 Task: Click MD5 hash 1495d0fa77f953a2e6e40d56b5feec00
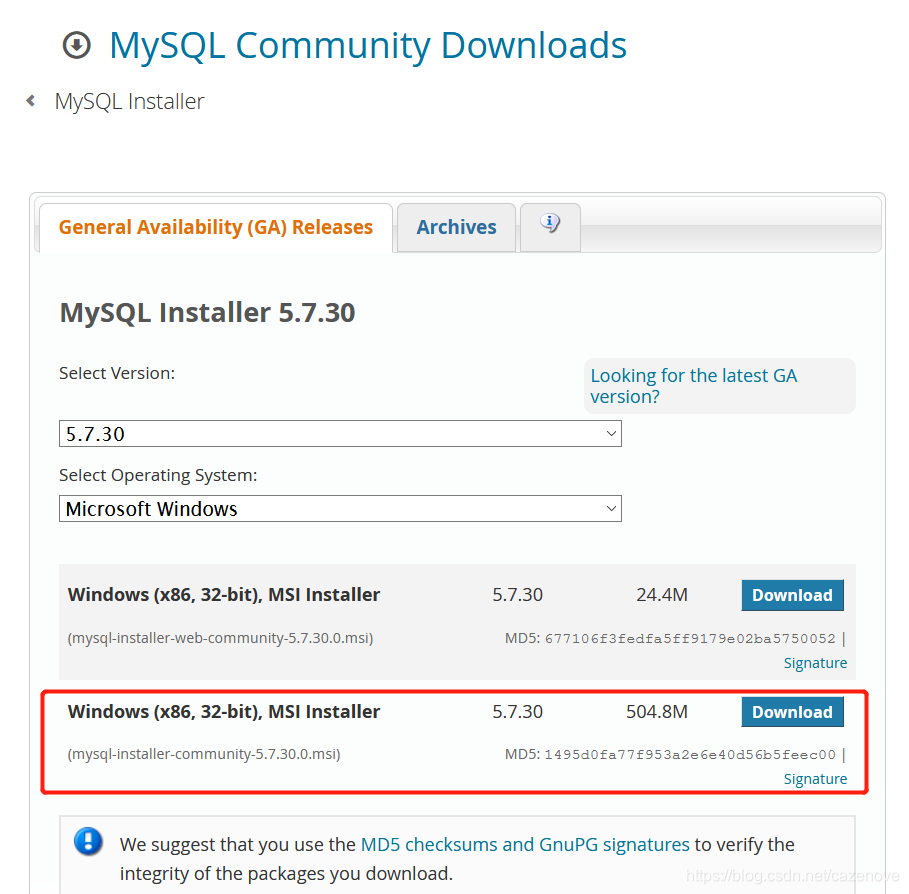(690, 755)
